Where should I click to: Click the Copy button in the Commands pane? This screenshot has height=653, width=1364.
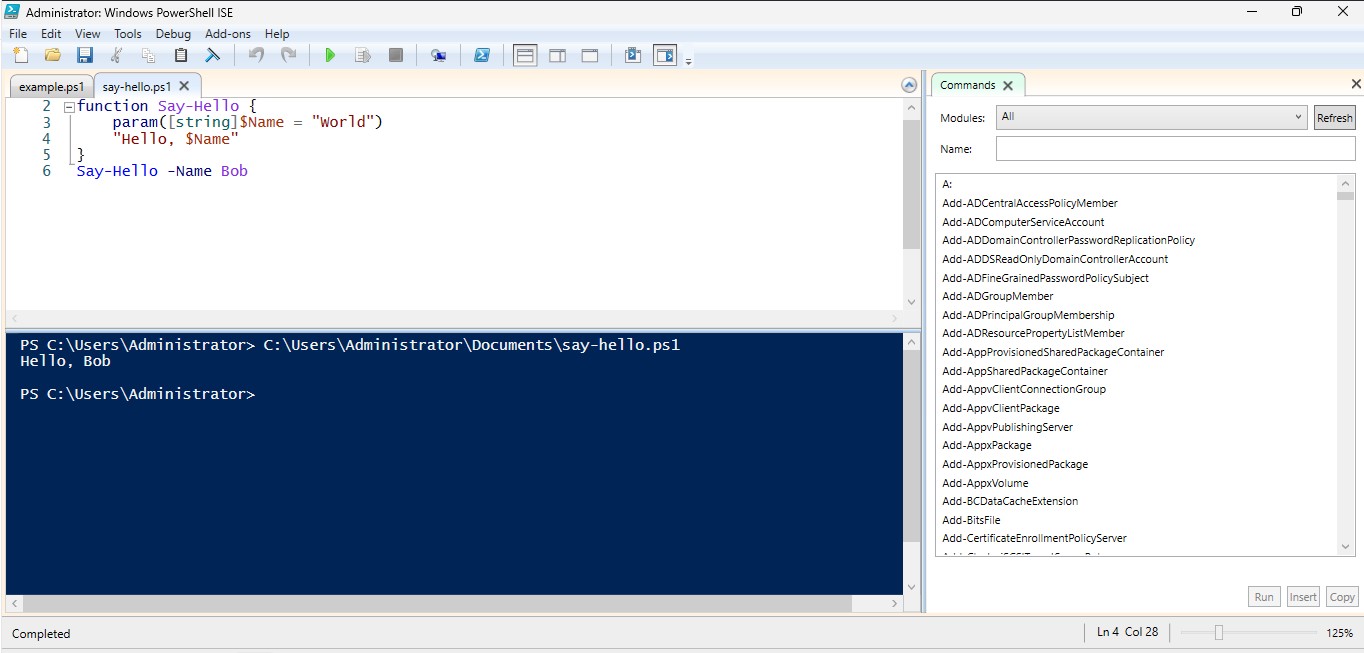click(x=1342, y=597)
